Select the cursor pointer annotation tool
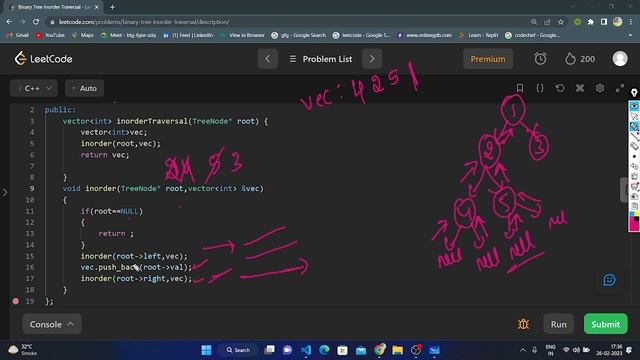 (x=634, y=116)
